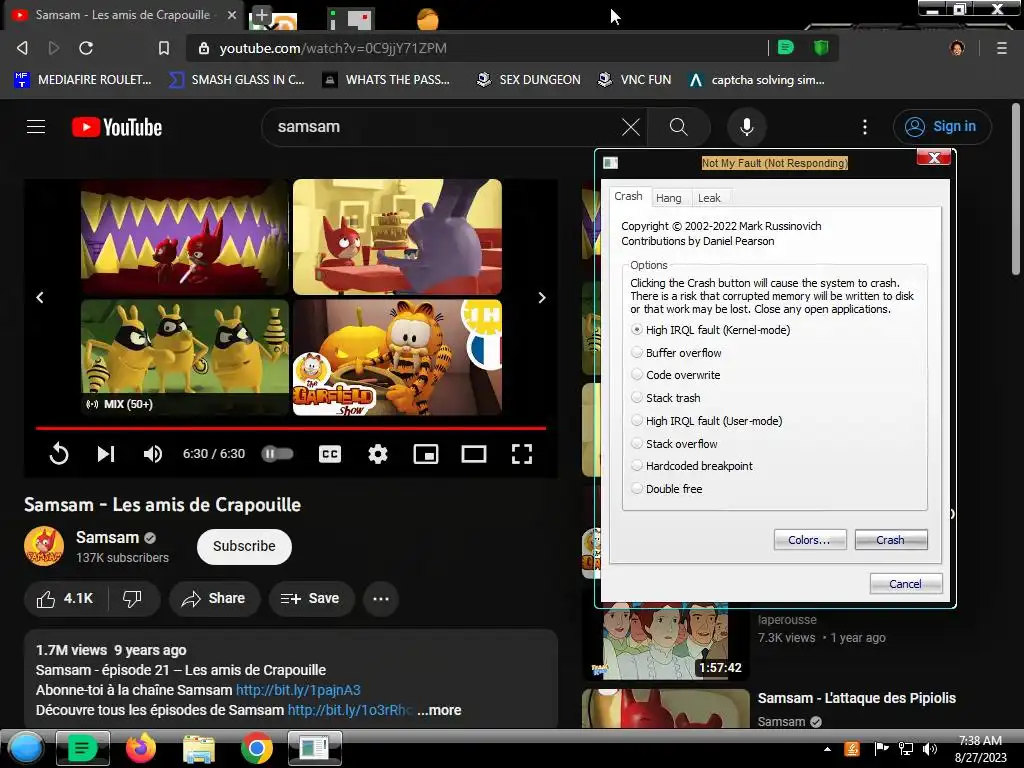1024x768 pixels.
Task: Subscribe to the Samsam channel
Action: coord(244,546)
